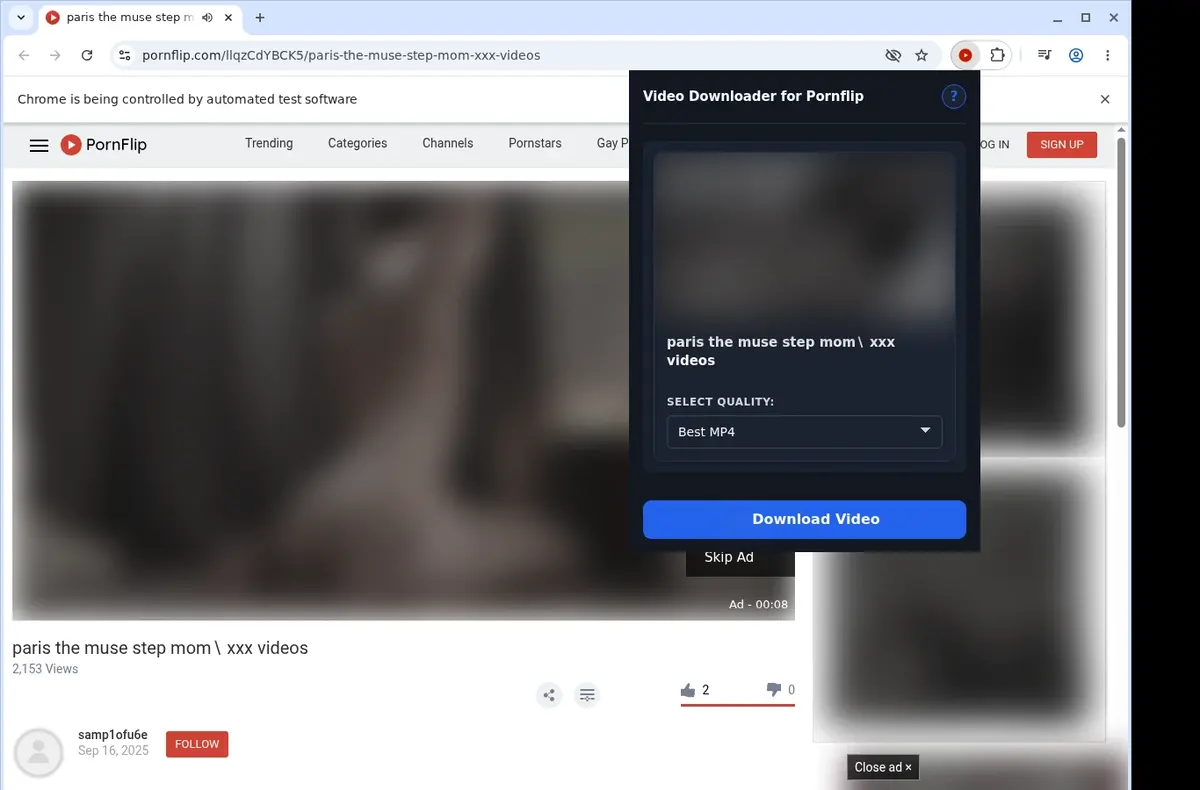Click the Download Video button

pyautogui.click(x=804, y=519)
